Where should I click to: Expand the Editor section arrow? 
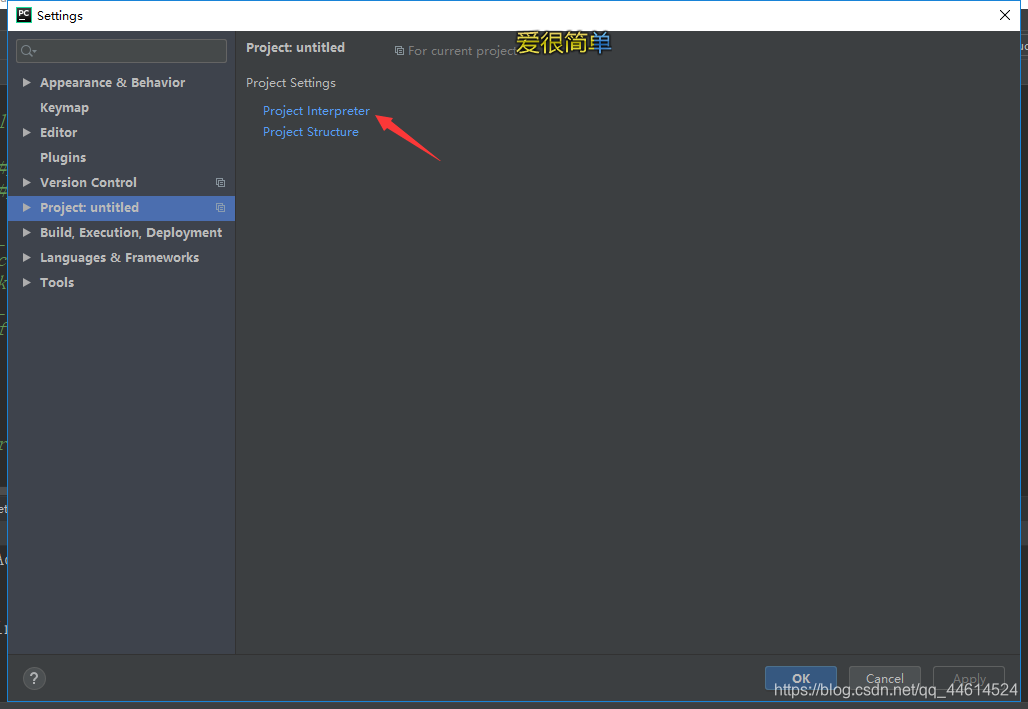(26, 132)
